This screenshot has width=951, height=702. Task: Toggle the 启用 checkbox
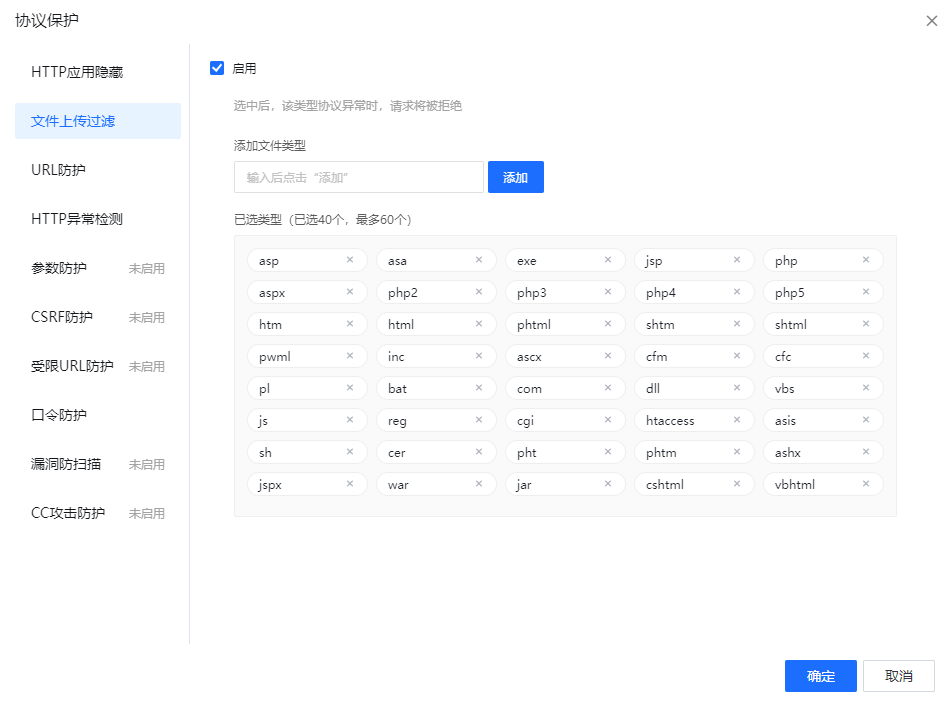tap(217, 68)
